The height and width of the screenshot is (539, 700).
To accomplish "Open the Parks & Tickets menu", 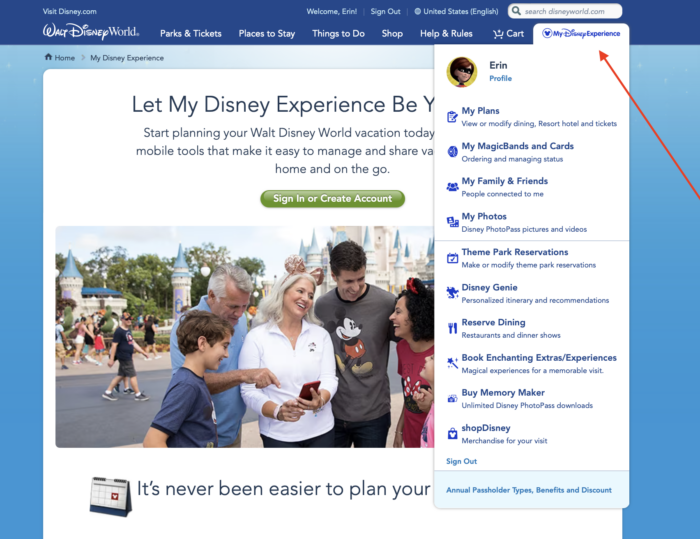I will [191, 33].
